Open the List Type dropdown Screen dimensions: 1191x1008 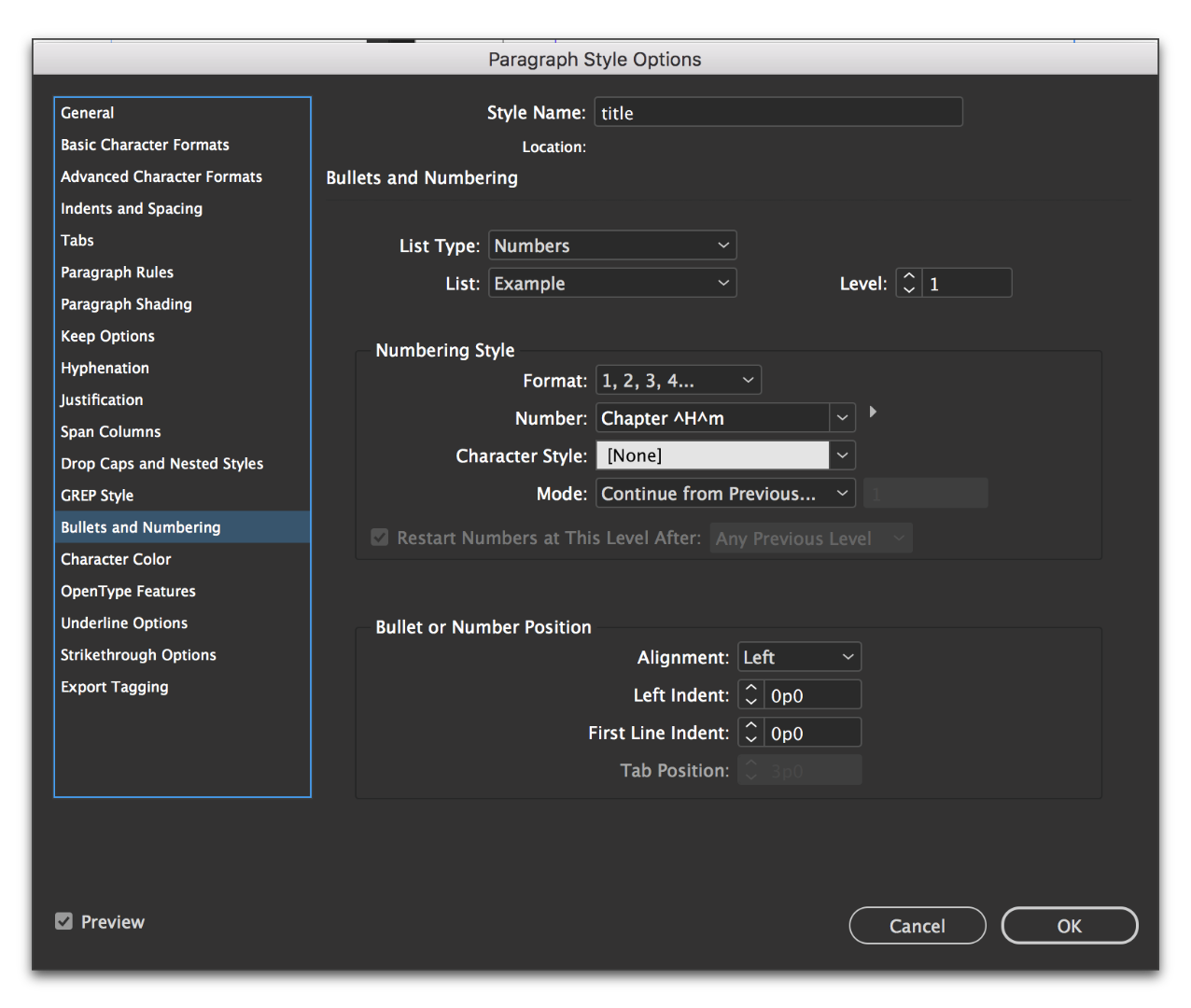pos(612,245)
